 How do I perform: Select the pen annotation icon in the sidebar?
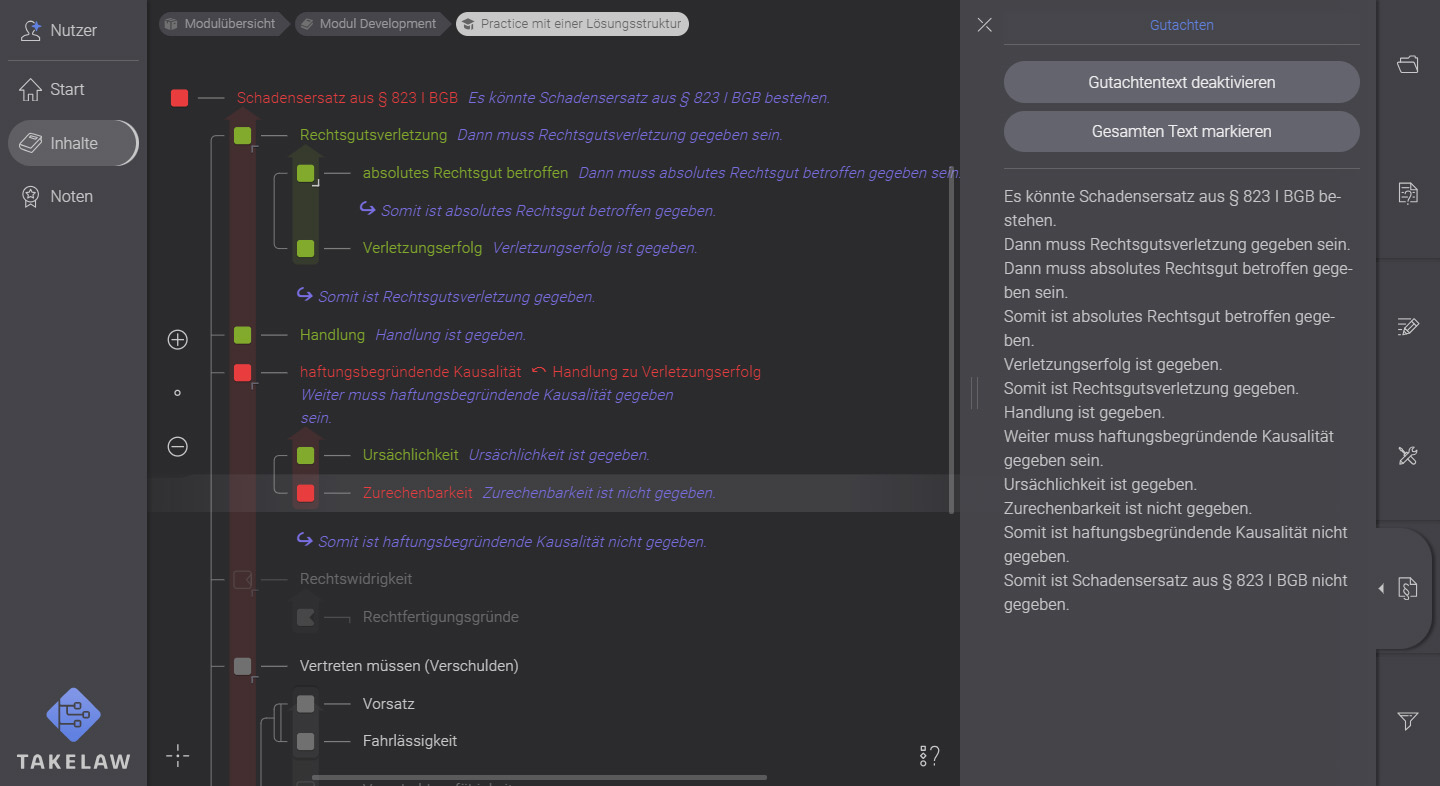[x=1408, y=326]
